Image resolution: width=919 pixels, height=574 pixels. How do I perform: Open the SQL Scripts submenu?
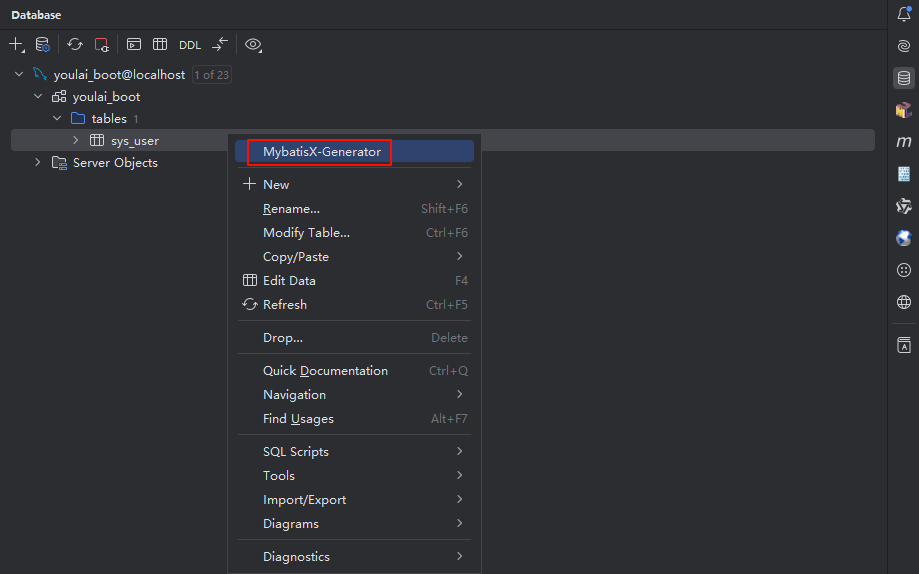296,452
